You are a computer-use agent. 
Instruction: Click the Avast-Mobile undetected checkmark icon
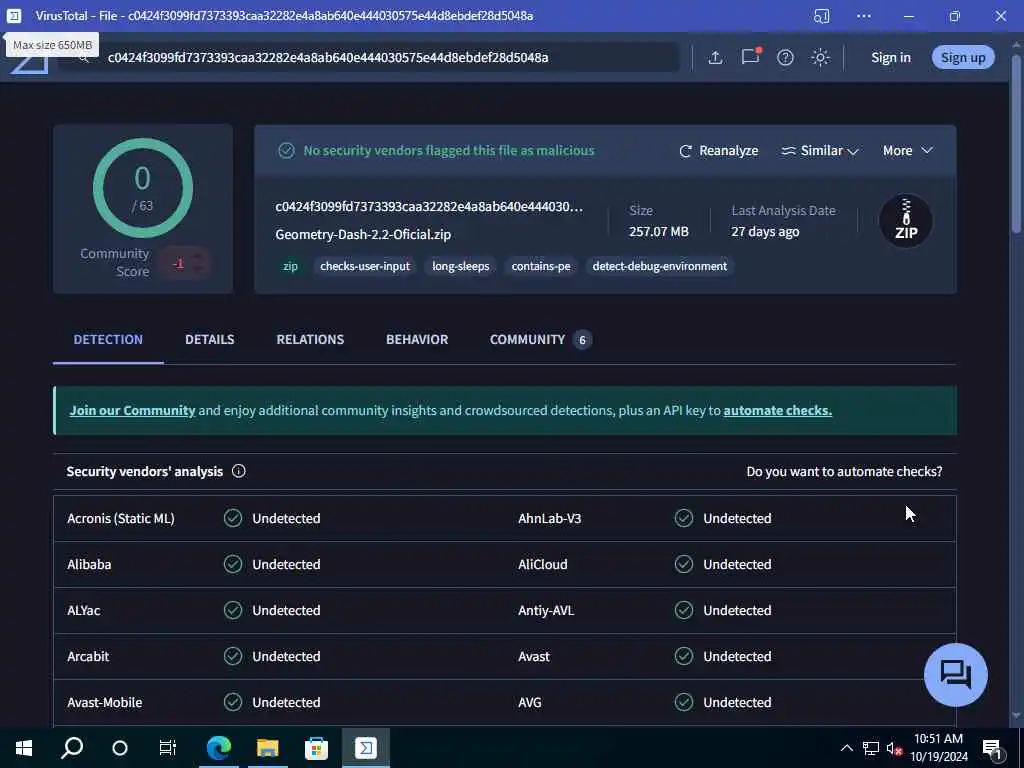[233, 703]
